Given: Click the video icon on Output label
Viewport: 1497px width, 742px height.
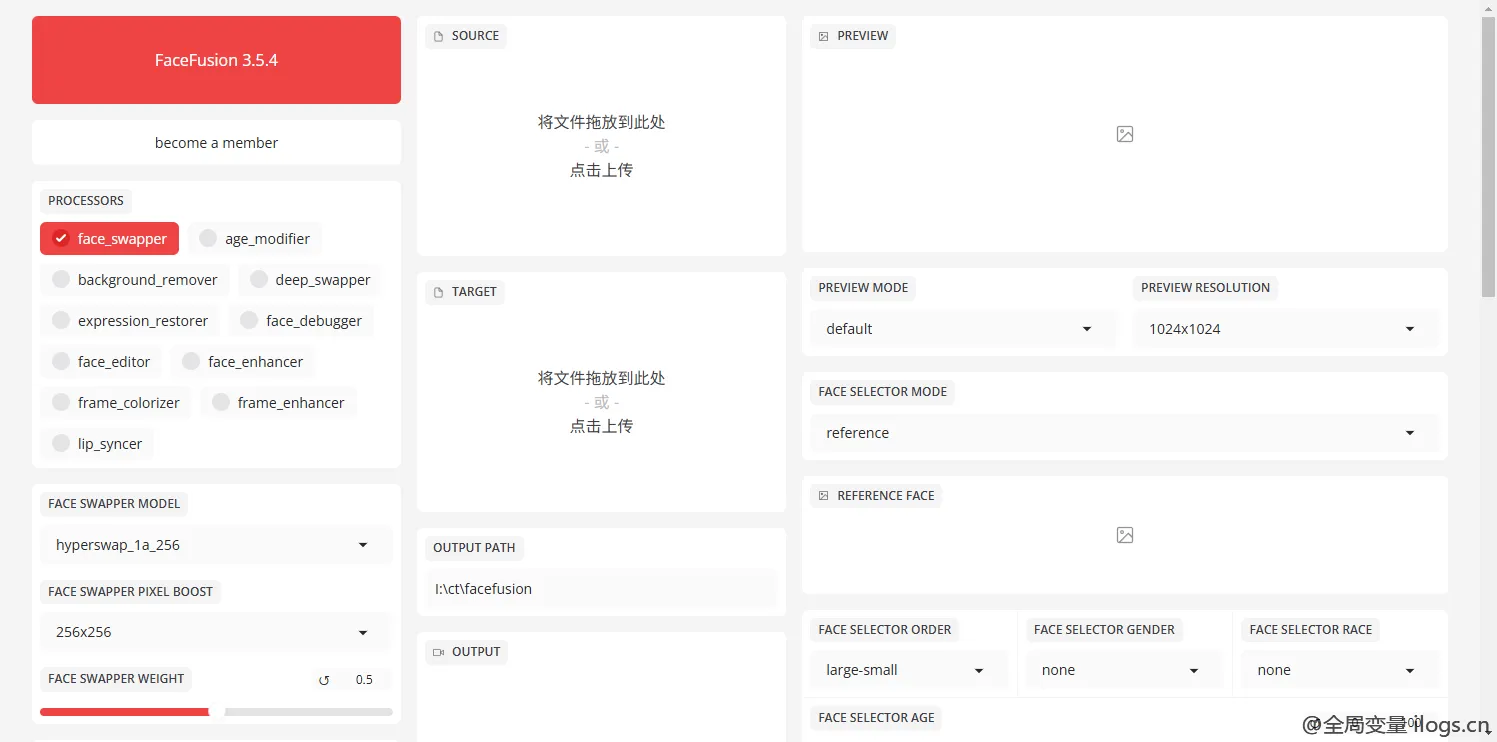Looking at the screenshot, I should coord(438,652).
